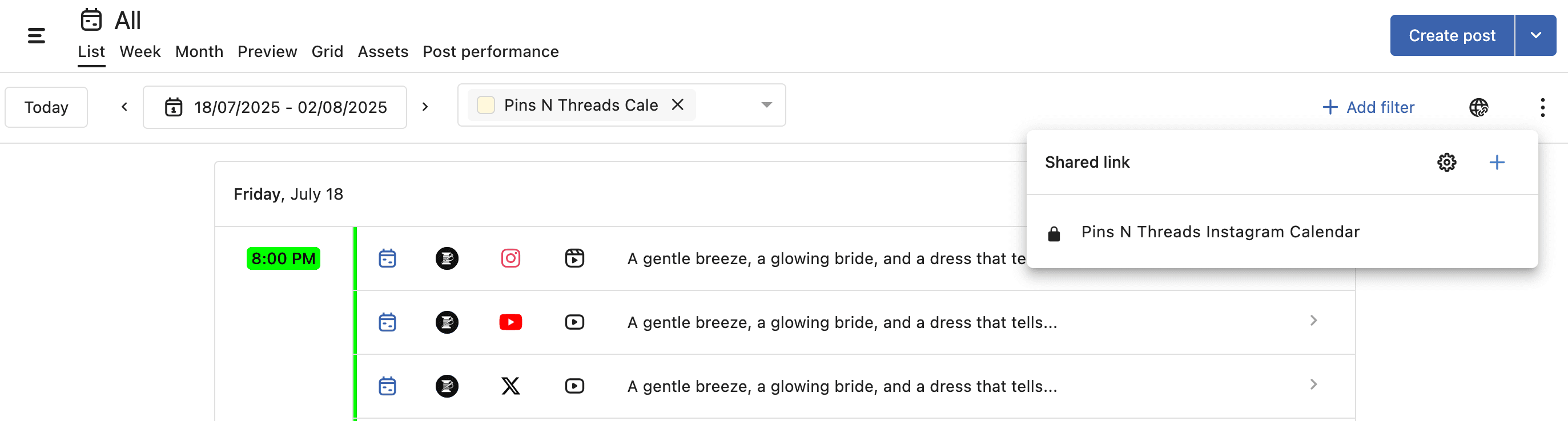This screenshot has width=1568, height=421.
Task: Expand the YouTube post row chevron
Action: pyautogui.click(x=1313, y=321)
